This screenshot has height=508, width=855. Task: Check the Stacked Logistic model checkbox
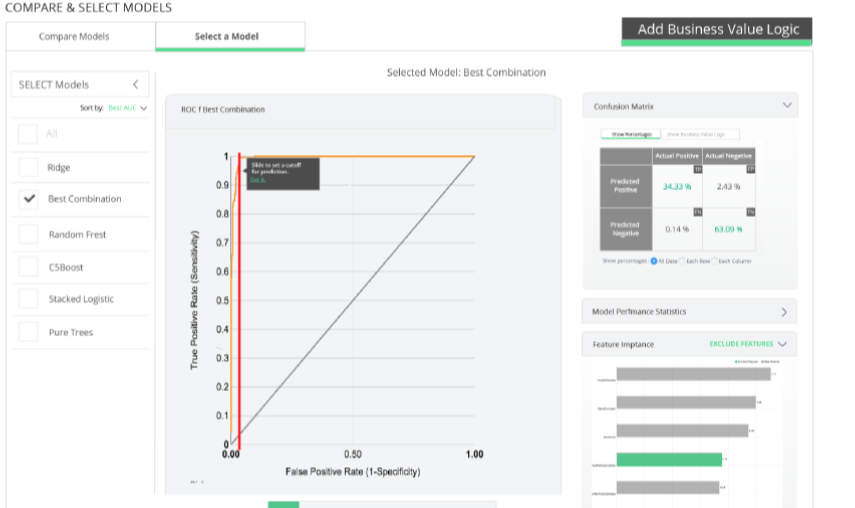tap(28, 299)
